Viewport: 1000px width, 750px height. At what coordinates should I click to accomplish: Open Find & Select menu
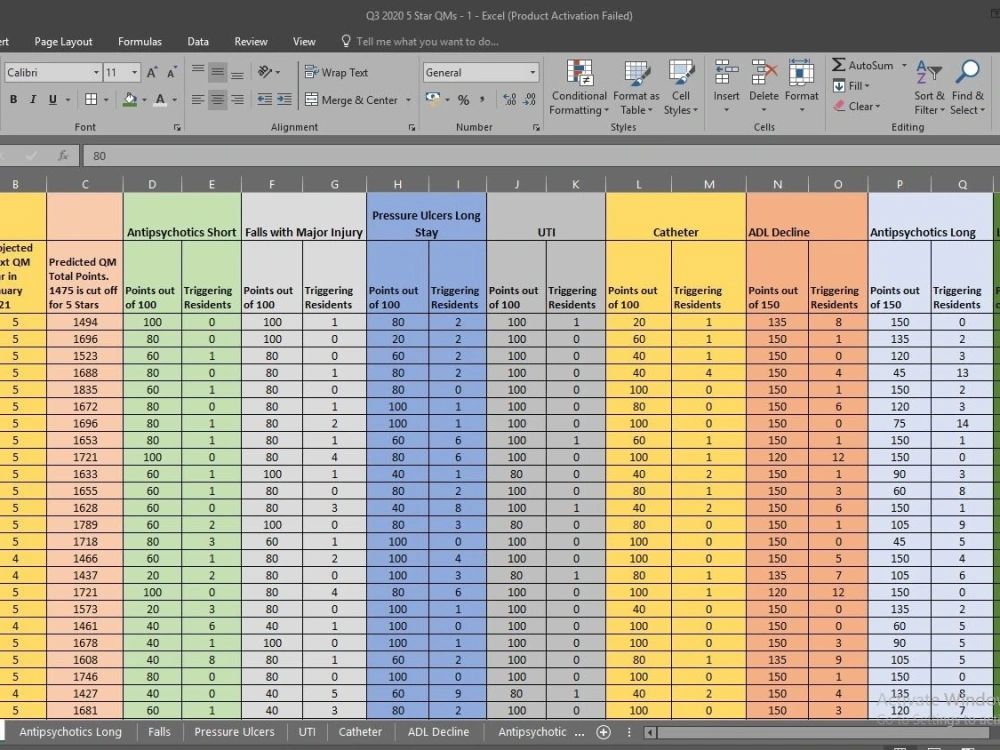967,87
